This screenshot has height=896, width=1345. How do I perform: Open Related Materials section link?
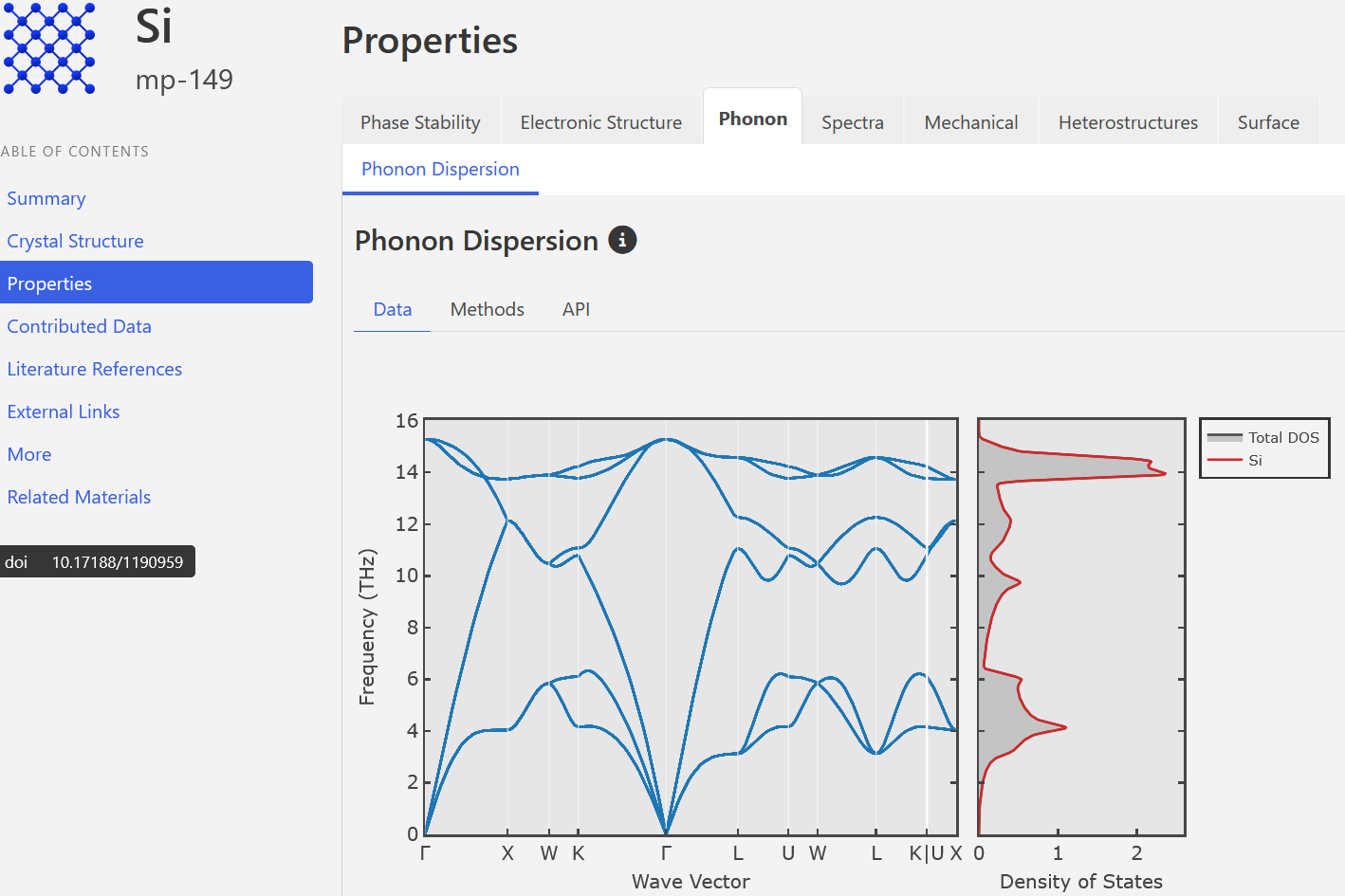tap(80, 498)
